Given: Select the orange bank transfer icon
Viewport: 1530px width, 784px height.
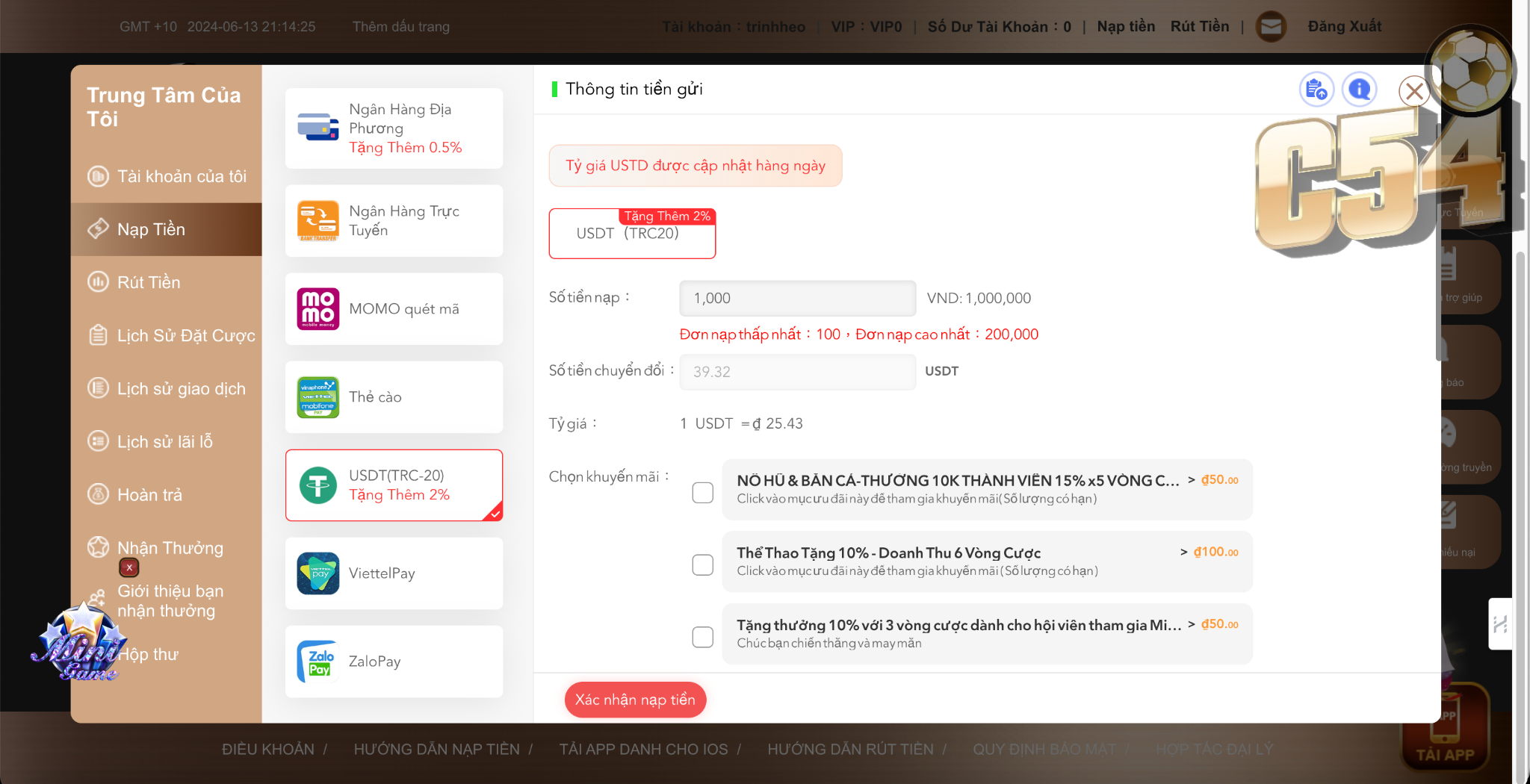Looking at the screenshot, I should [x=318, y=220].
